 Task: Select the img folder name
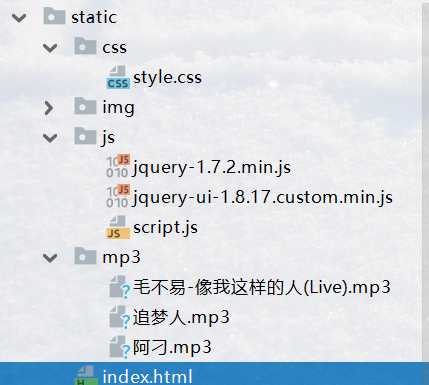[x=118, y=108]
